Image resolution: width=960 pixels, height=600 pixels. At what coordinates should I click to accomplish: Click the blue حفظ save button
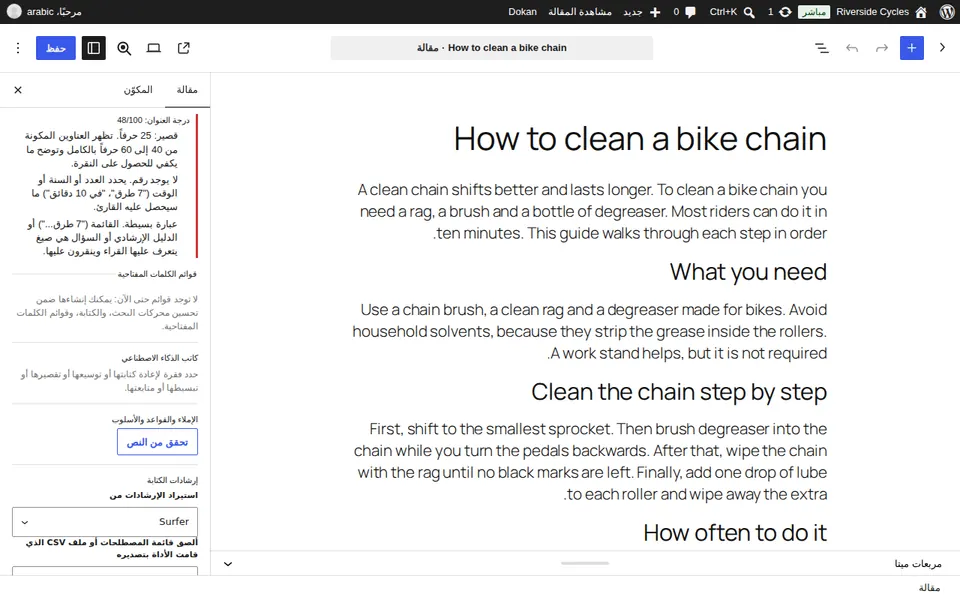pos(56,48)
